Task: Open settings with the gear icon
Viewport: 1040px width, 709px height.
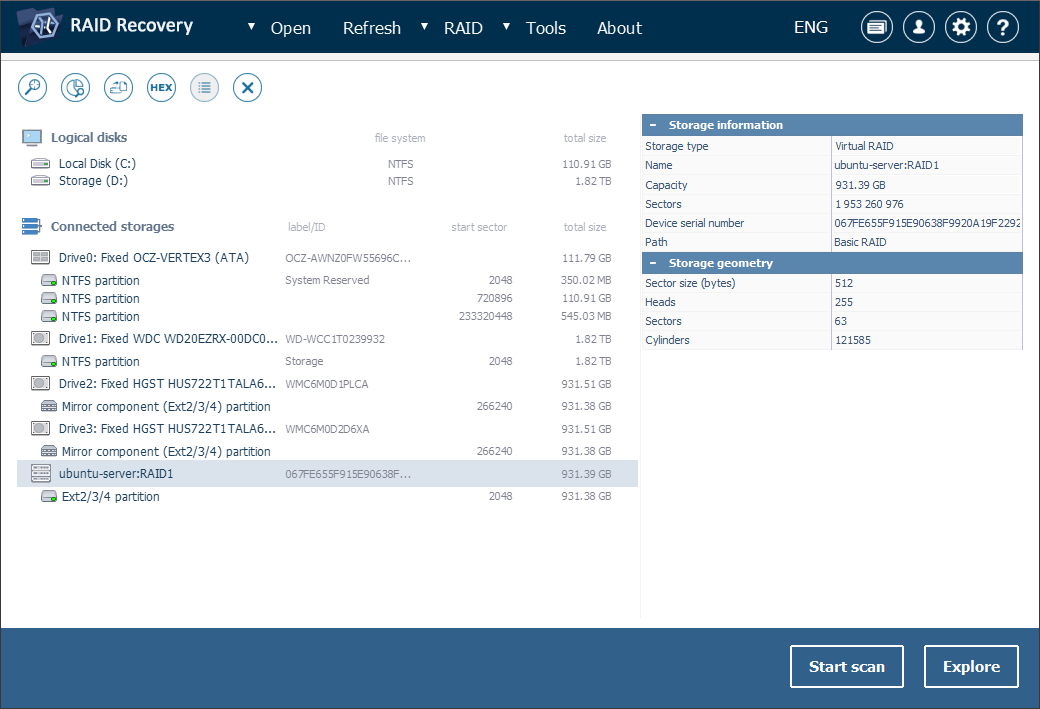Action: click(961, 28)
